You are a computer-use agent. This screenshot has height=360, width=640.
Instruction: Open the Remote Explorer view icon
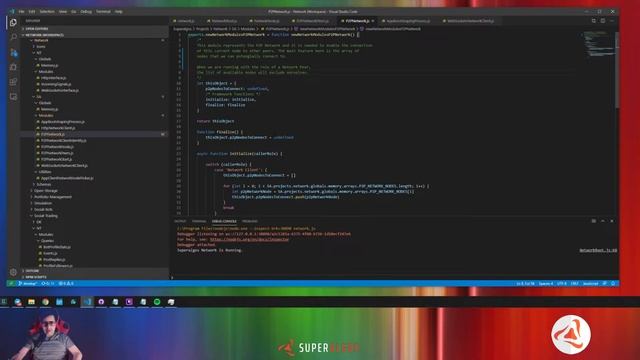pyautogui.click(x=13, y=96)
